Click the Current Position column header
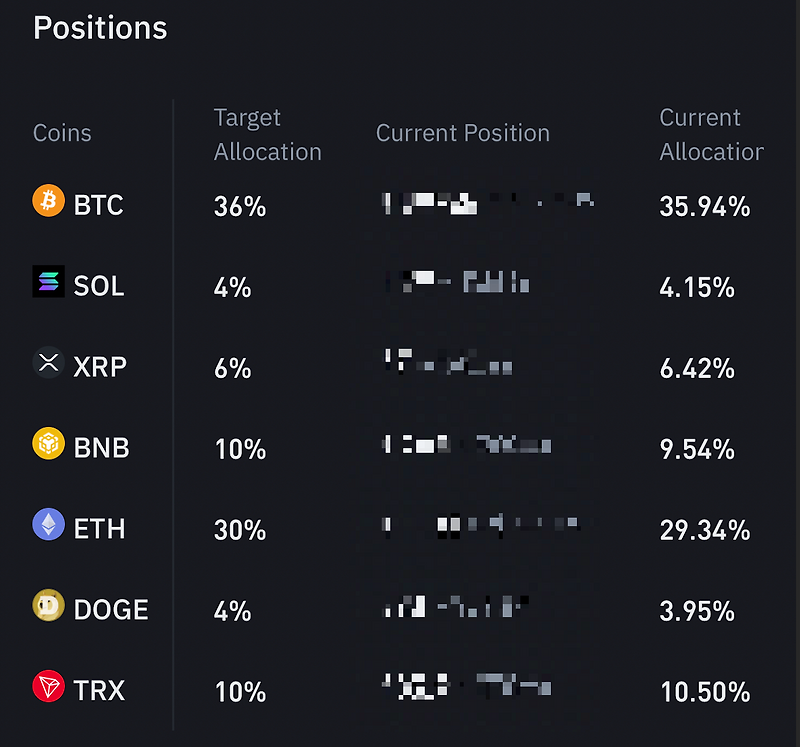The width and height of the screenshot is (800, 747). click(462, 132)
